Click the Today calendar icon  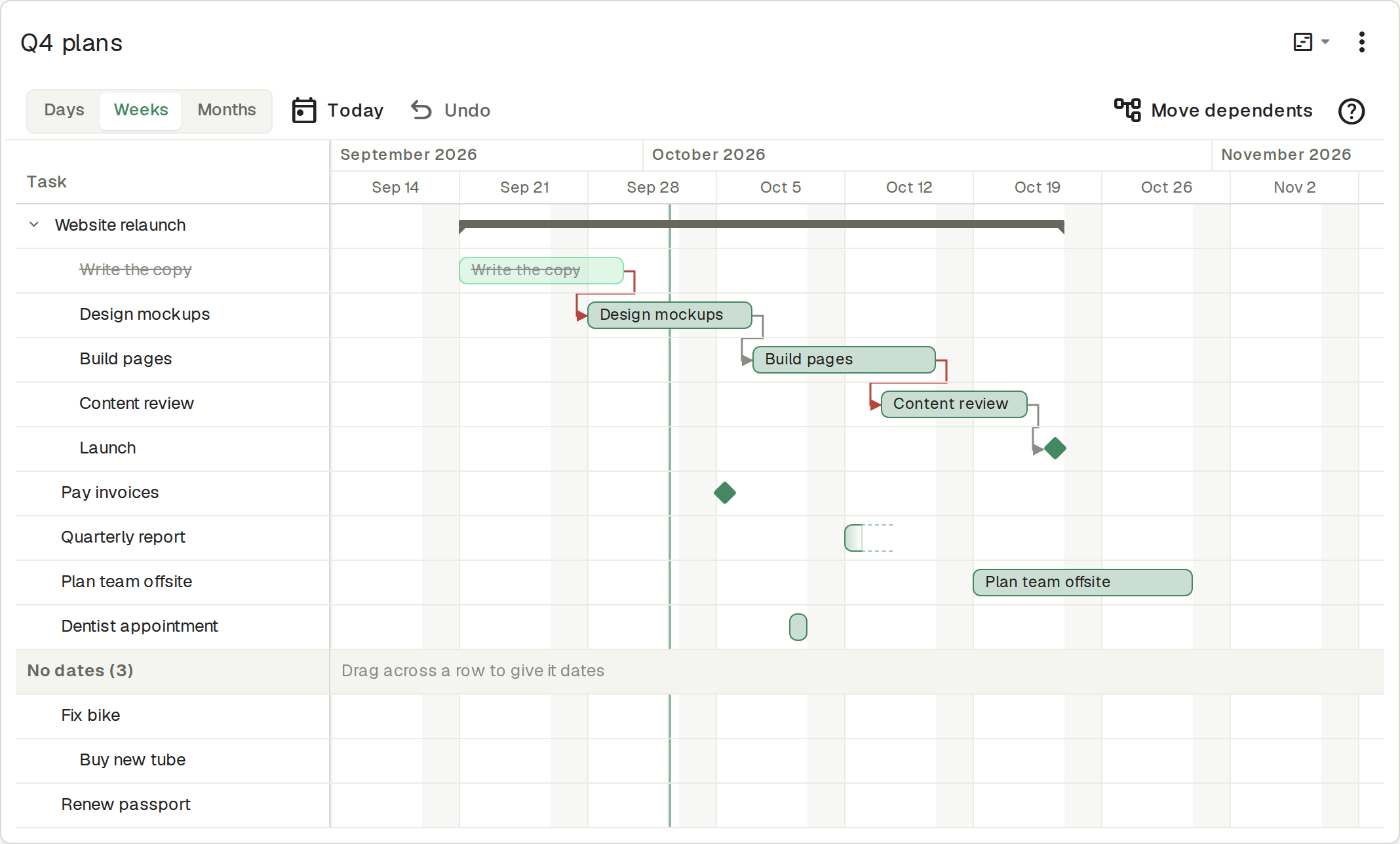tap(304, 110)
